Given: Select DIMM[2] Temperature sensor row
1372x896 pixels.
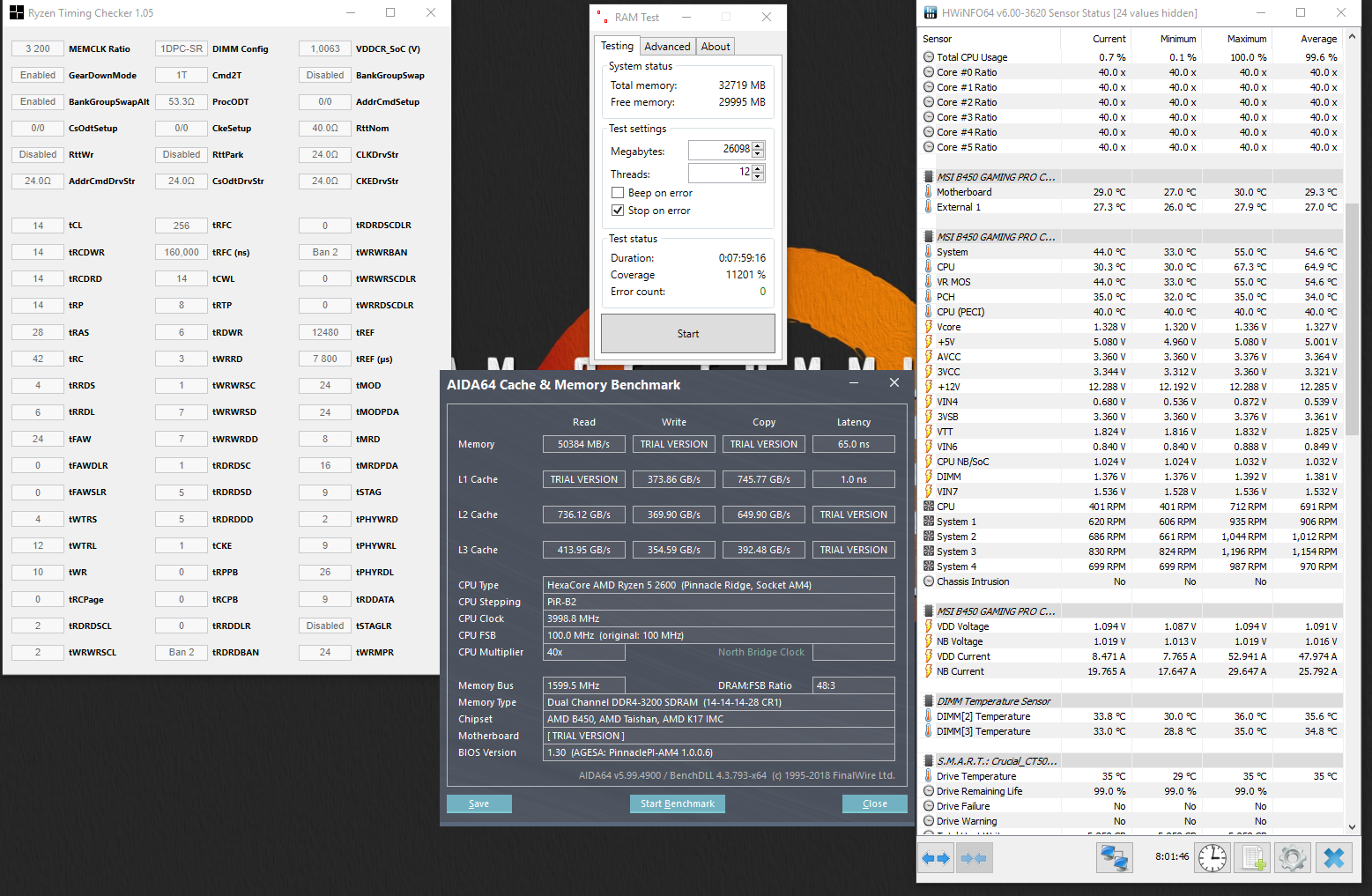Looking at the screenshot, I should point(1131,716).
